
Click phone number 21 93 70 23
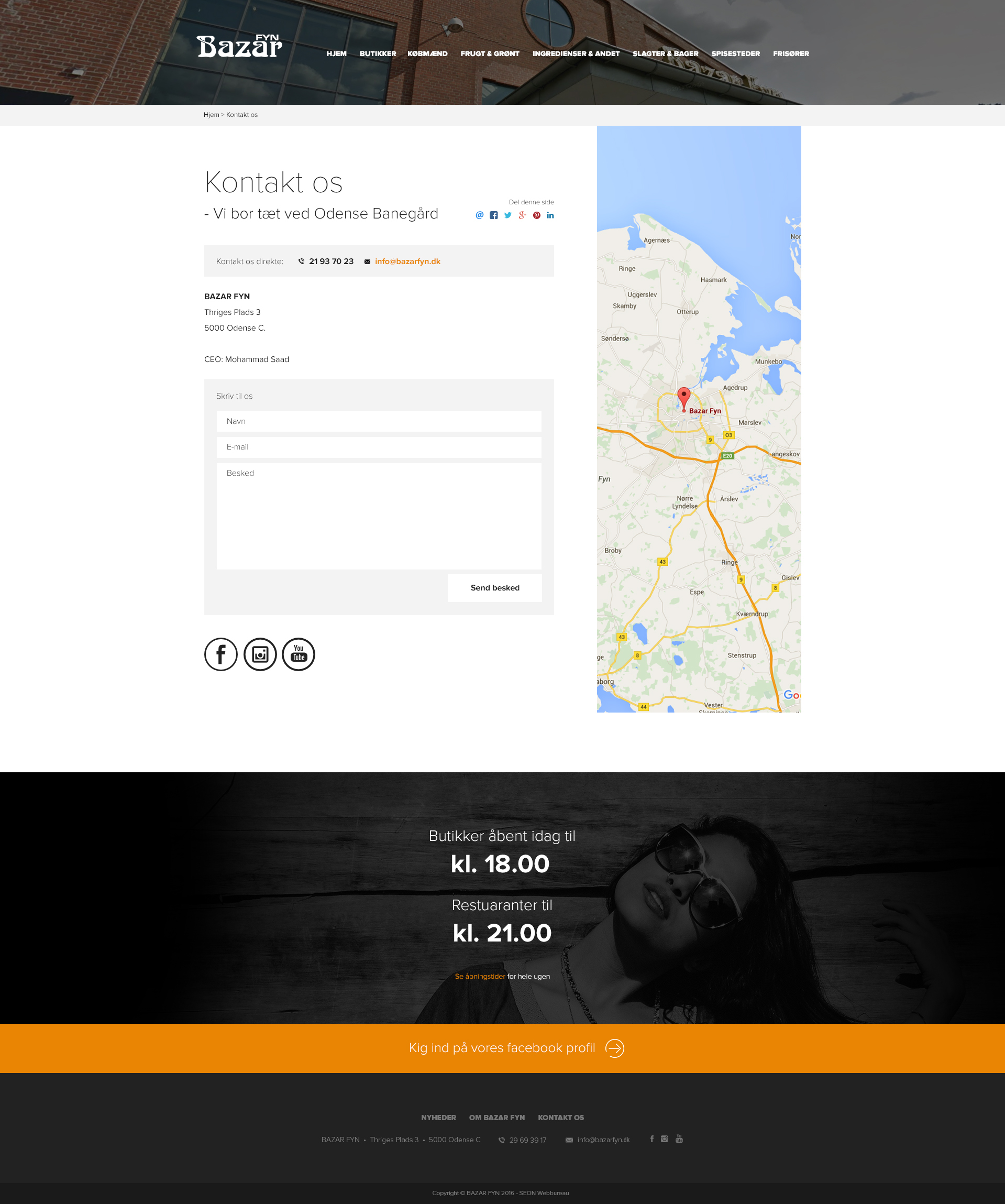(331, 261)
